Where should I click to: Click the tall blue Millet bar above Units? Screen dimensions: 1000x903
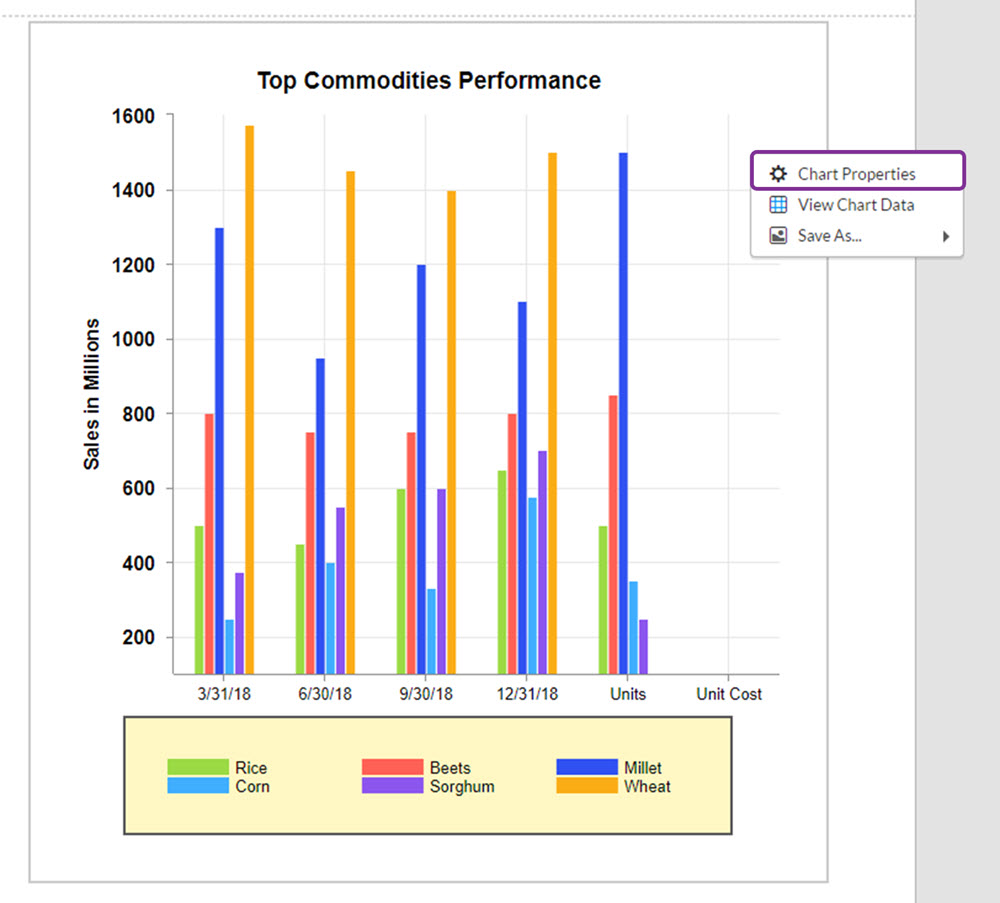pyautogui.click(x=623, y=410)
